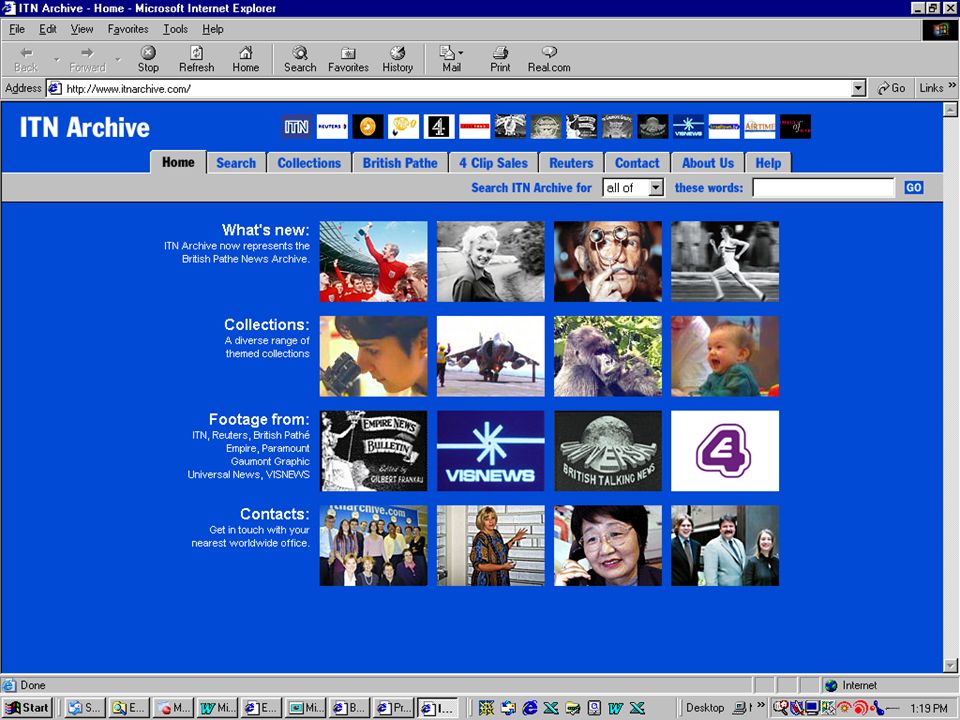
Task: Click the Collections heading link
Action: point(266,324)
